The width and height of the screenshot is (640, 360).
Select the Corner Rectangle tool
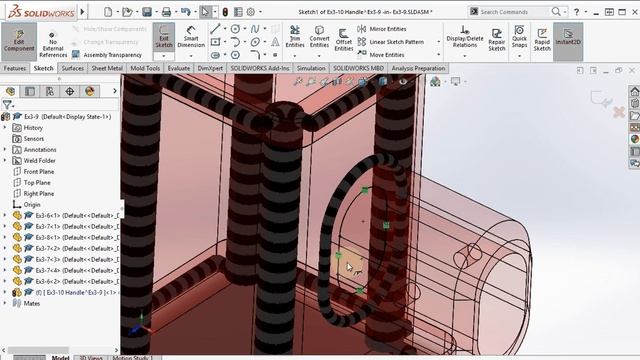click(x=215, y=42)
